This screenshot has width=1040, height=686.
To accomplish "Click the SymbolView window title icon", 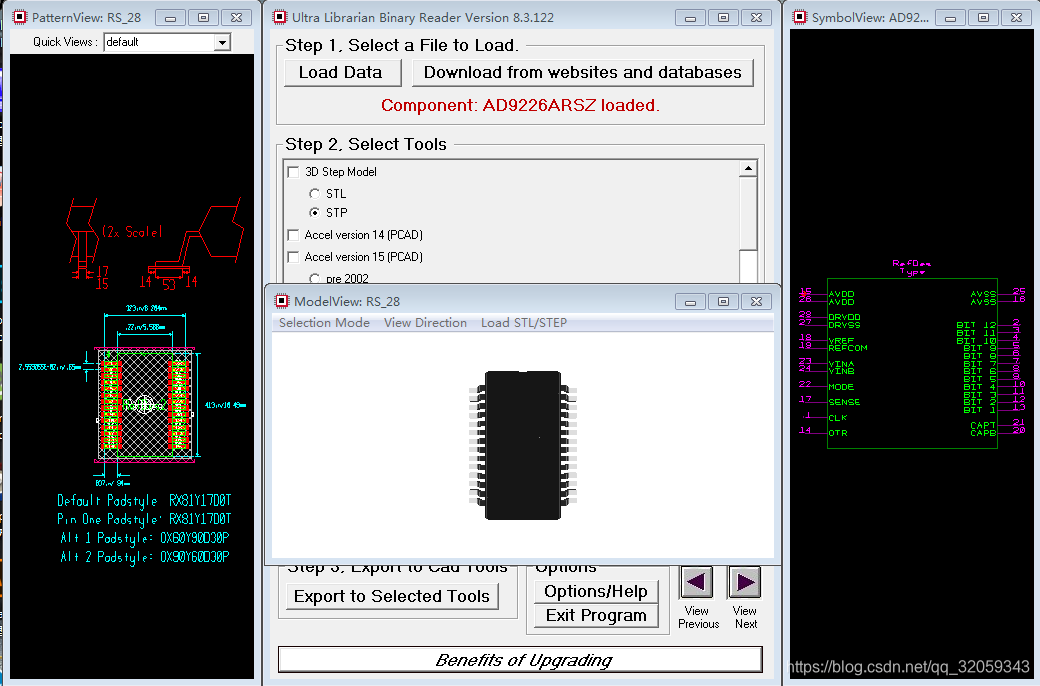I will tap(800, 17).
